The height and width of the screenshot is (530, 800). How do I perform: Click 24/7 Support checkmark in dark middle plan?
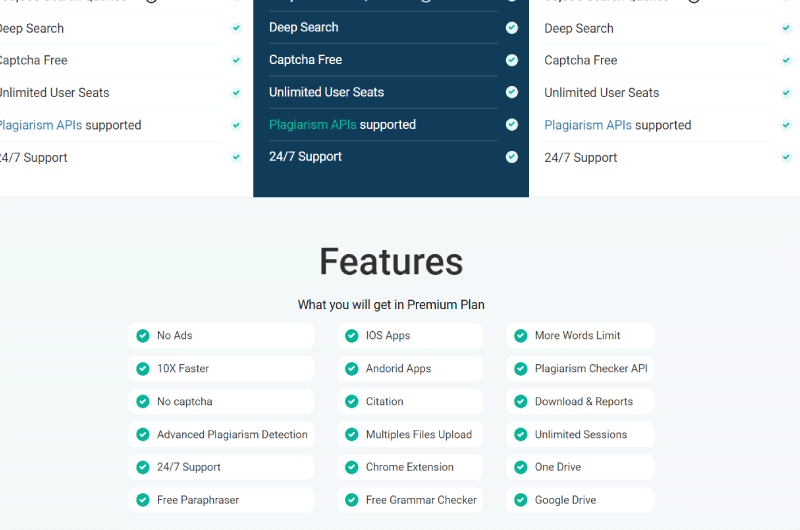[x=512, y=157]
